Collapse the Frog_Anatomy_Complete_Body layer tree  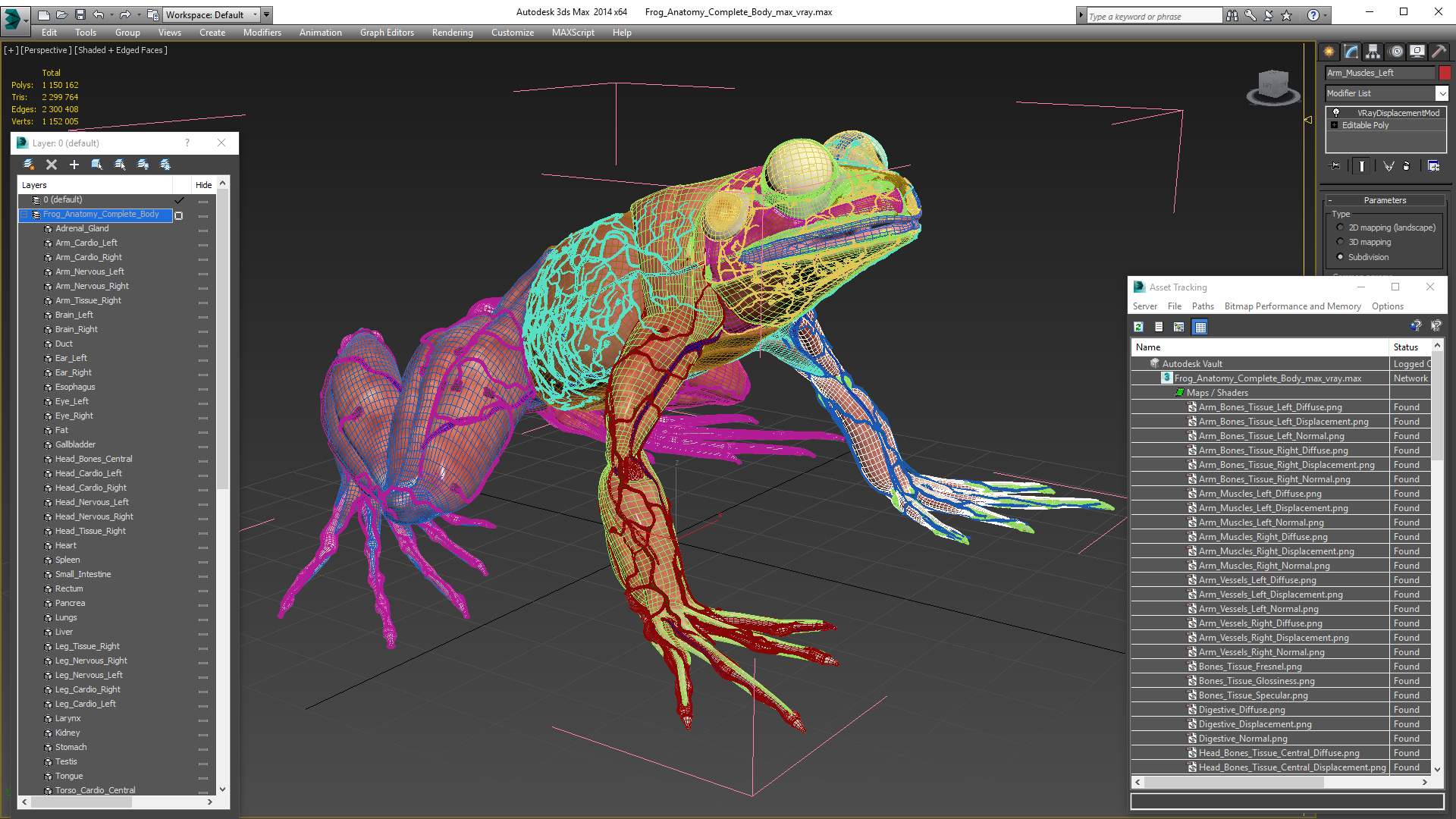24,215
